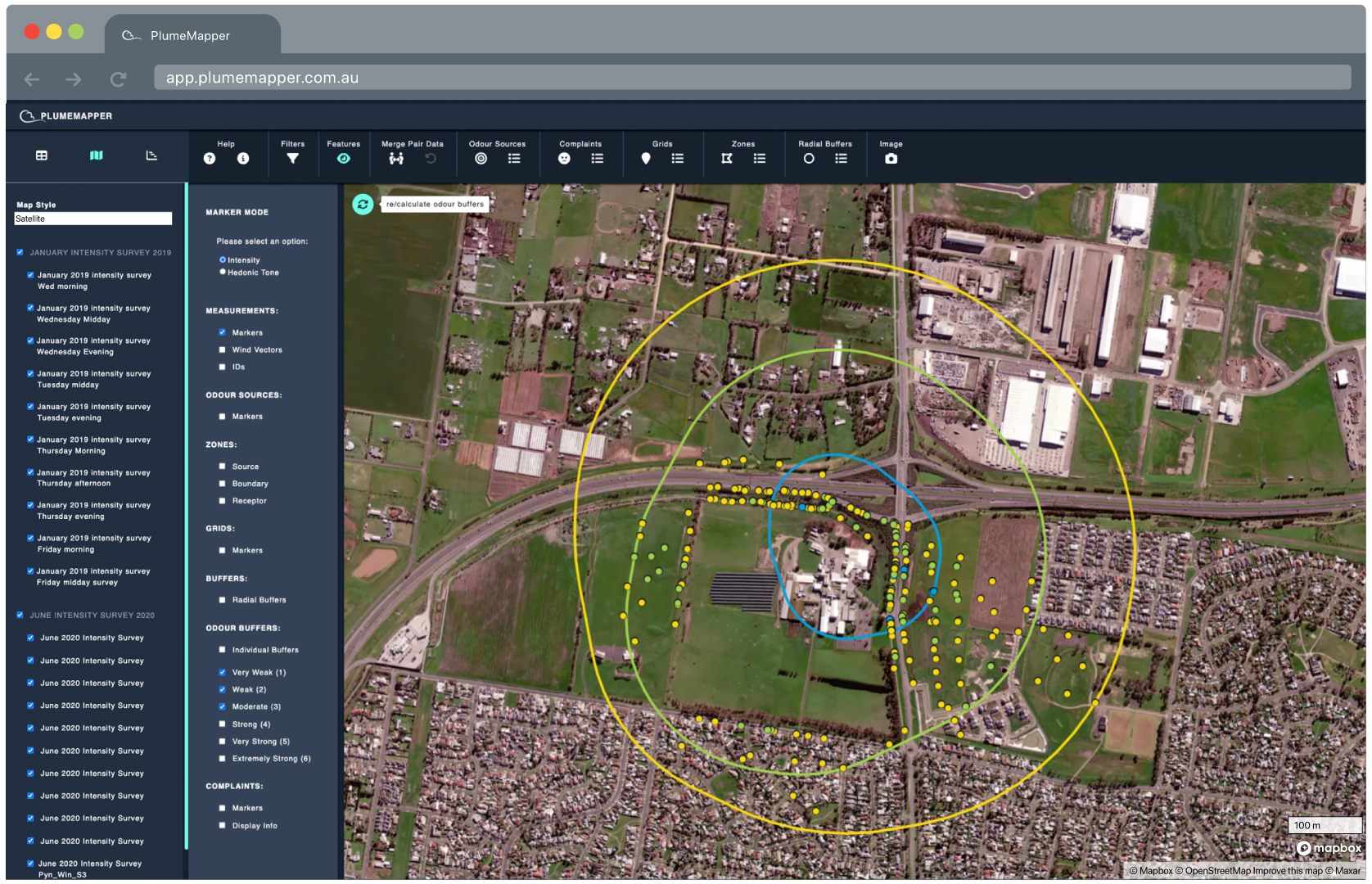Click the Mapbox attribution link
The height and width of the screenshot is (884, 1372).
(1151, 871)
